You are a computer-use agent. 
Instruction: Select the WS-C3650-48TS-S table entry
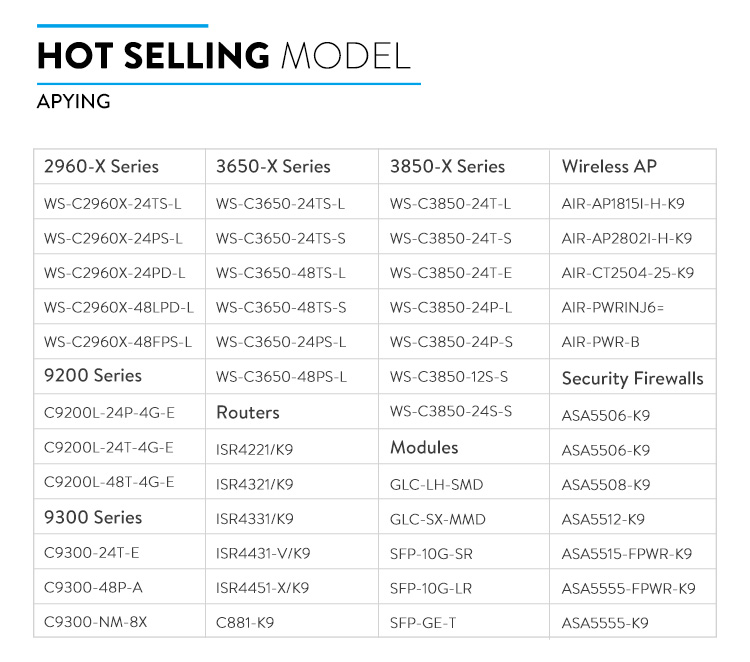click(281, 307)
